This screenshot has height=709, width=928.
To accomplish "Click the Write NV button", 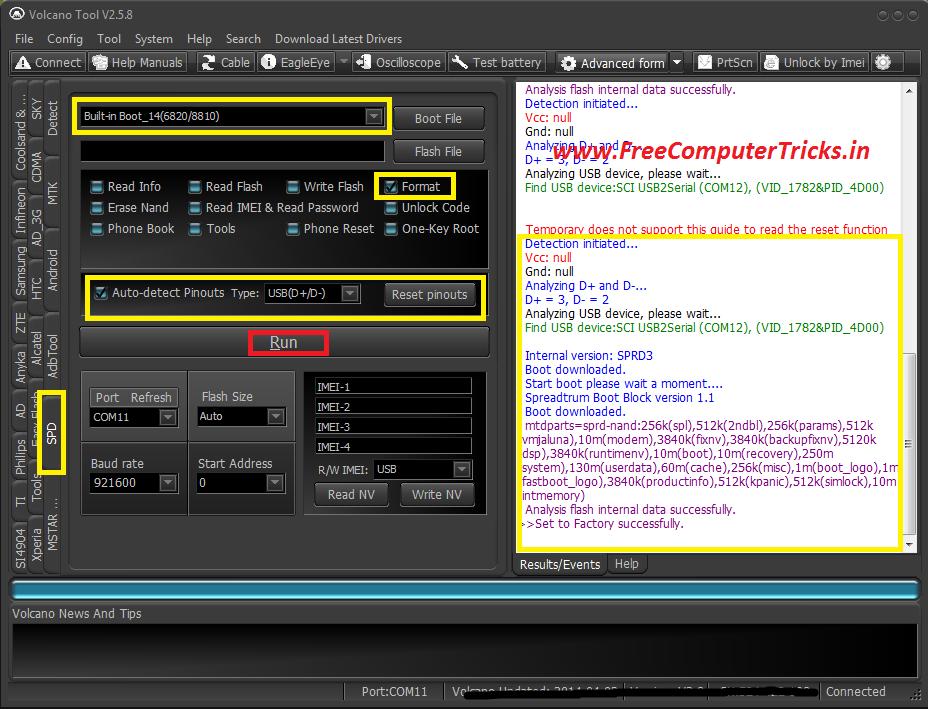I will [x=437, y=495].
